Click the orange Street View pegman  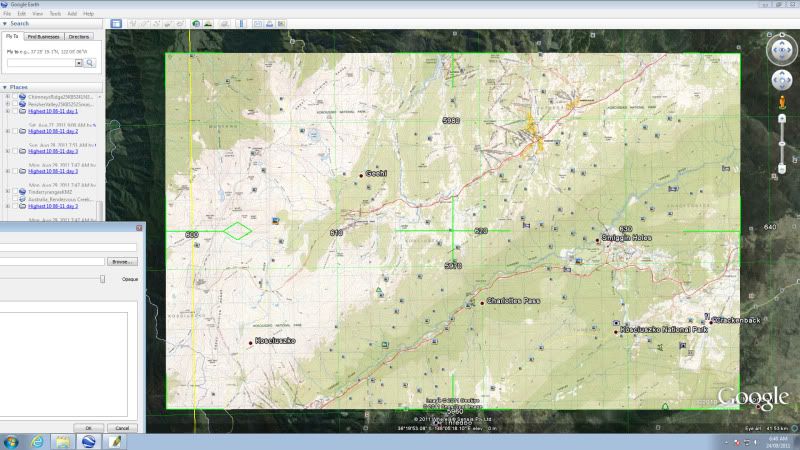click(x=782, y=102)
